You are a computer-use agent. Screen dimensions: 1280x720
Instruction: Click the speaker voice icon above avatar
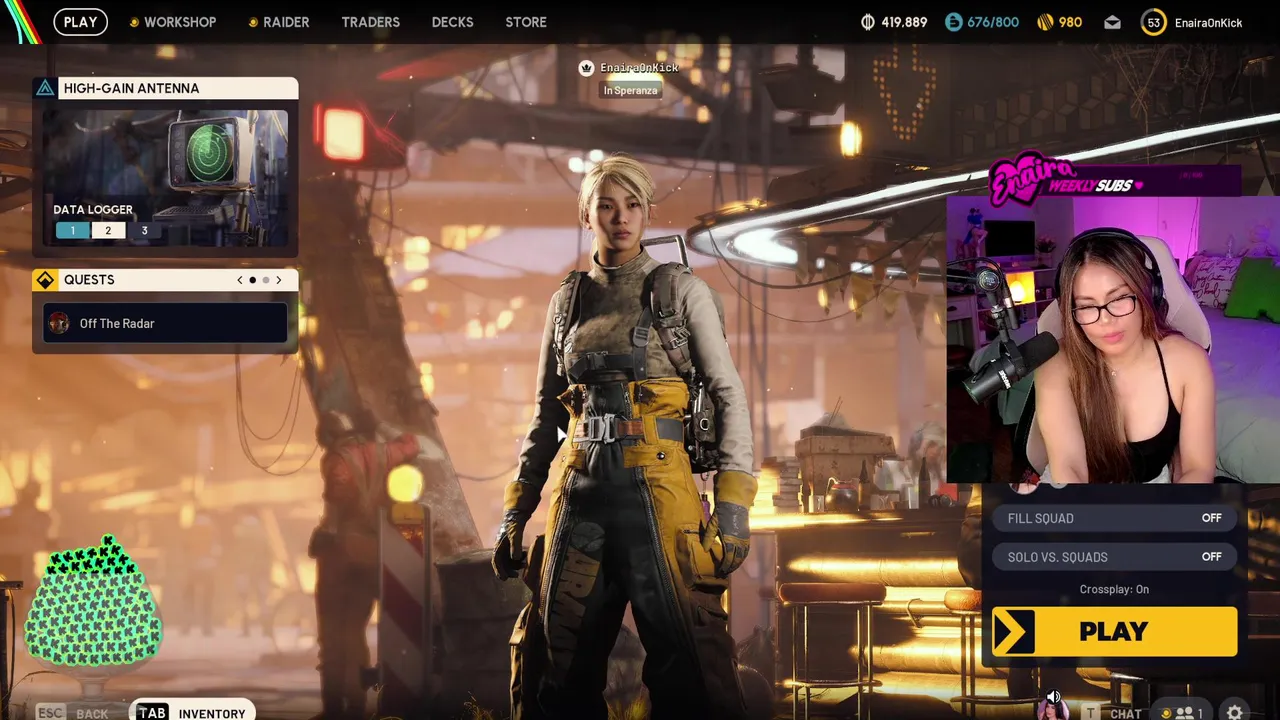(1053, 696)
